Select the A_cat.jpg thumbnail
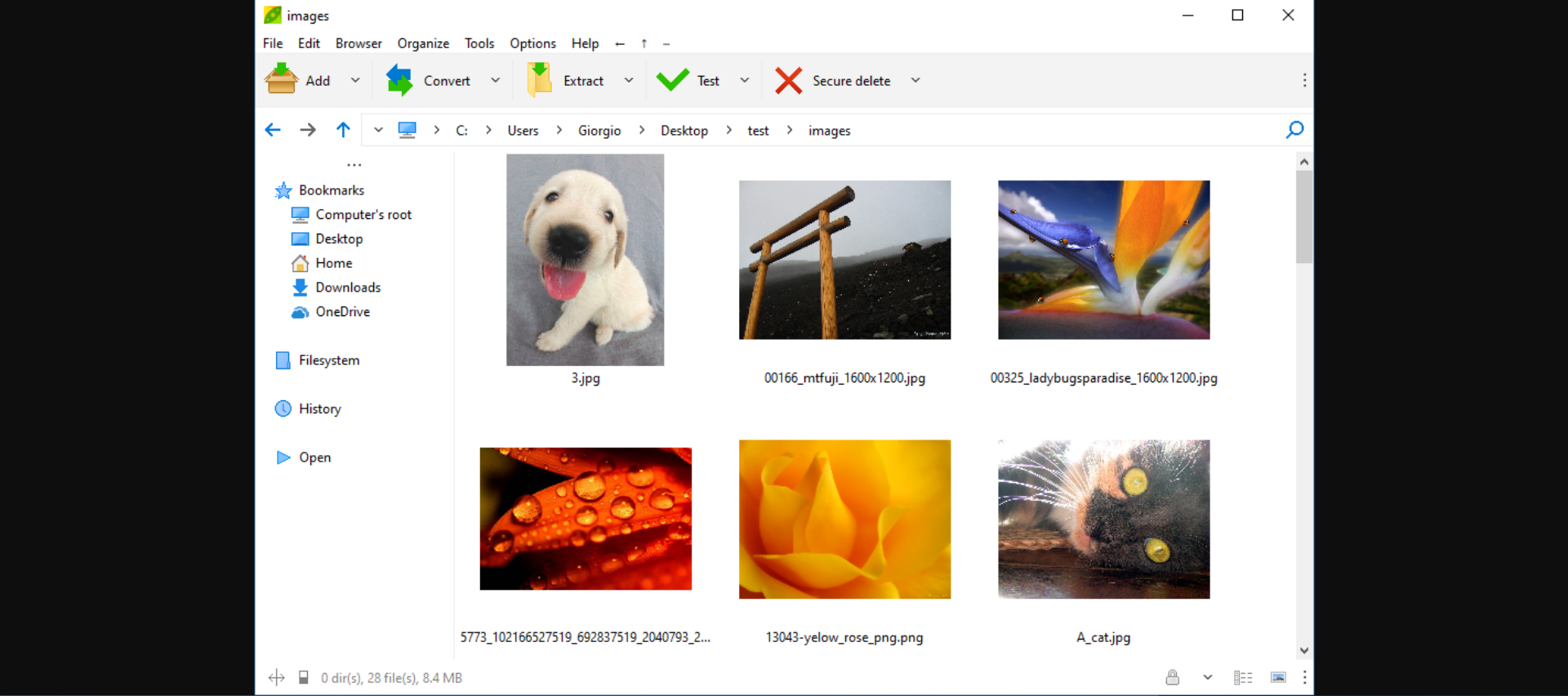Screen dimensions: 1568x696 [1103, 519]
